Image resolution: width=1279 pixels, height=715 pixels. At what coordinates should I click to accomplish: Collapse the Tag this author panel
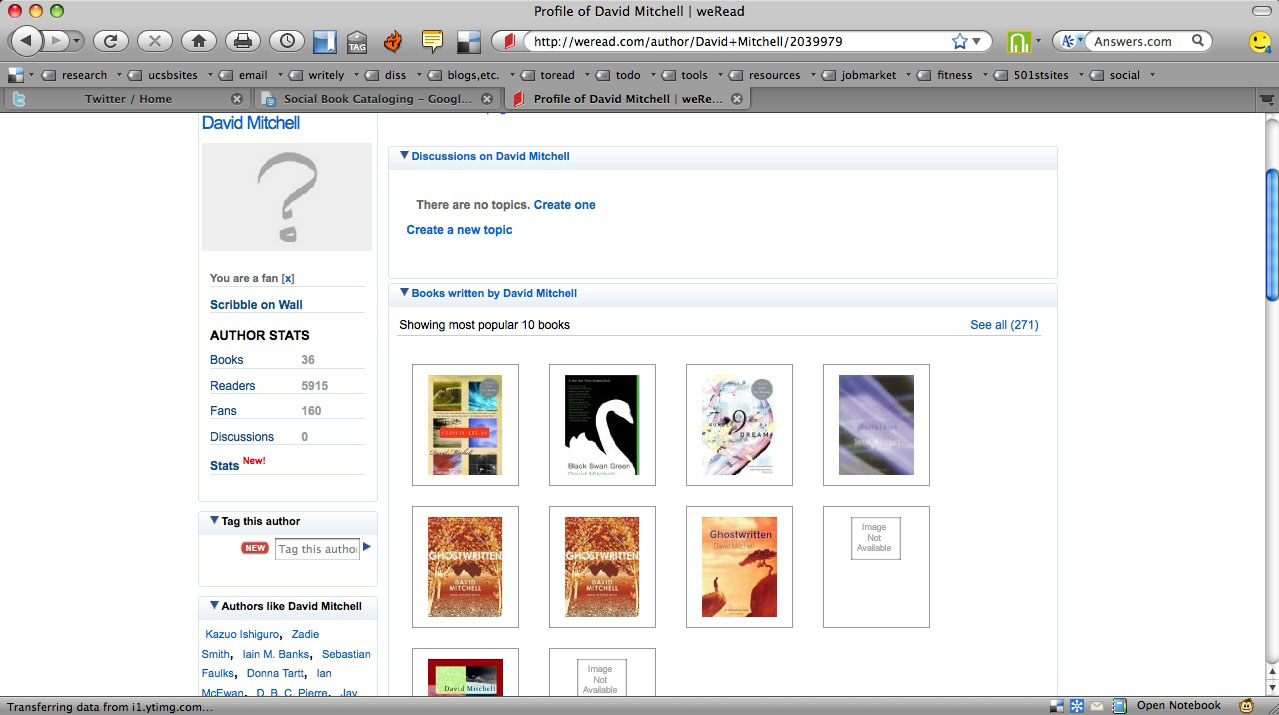click(214, 521)
